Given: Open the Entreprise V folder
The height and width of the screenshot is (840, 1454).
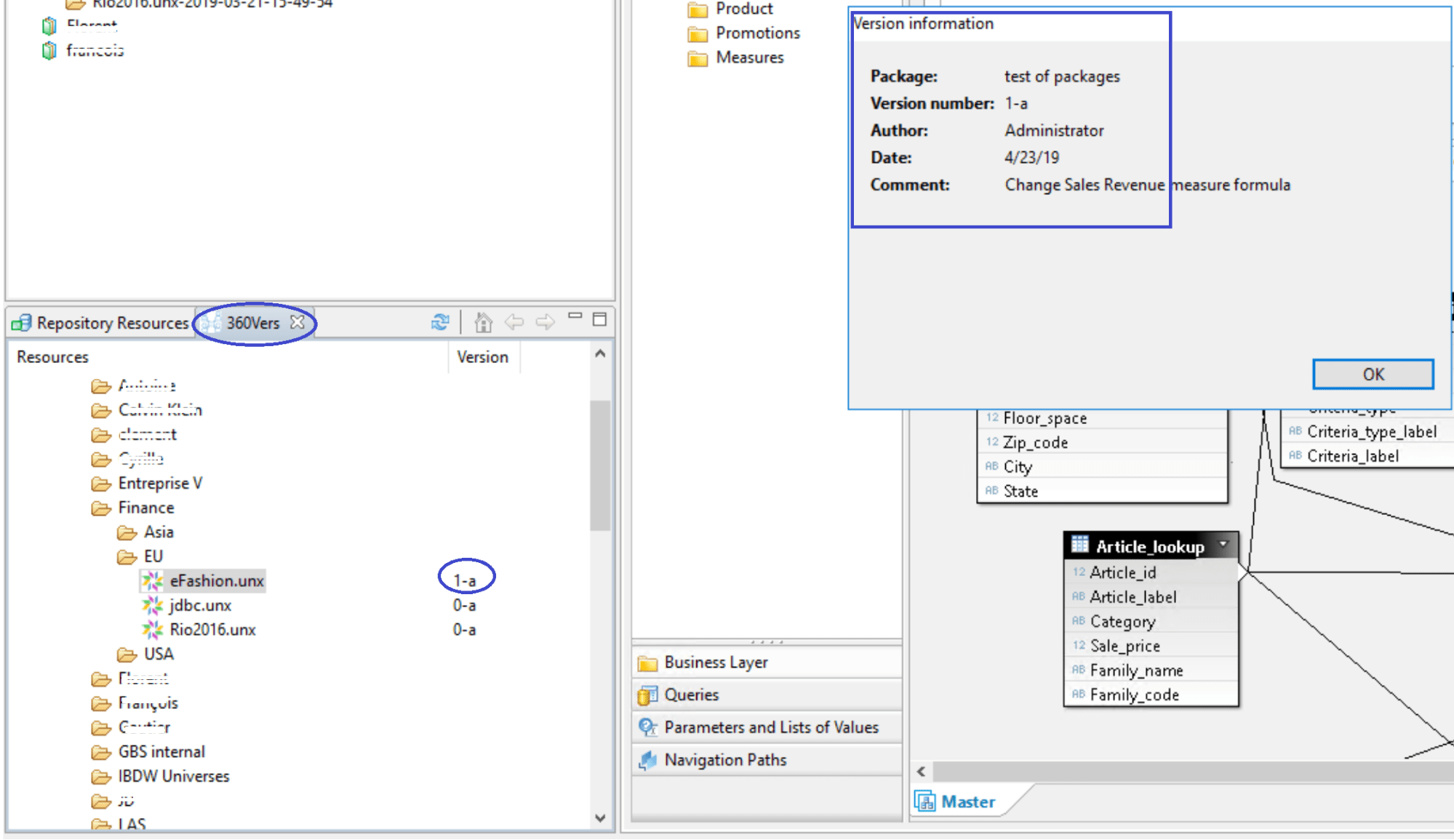Looking at the screenshot, I should (x=160, y=483).
